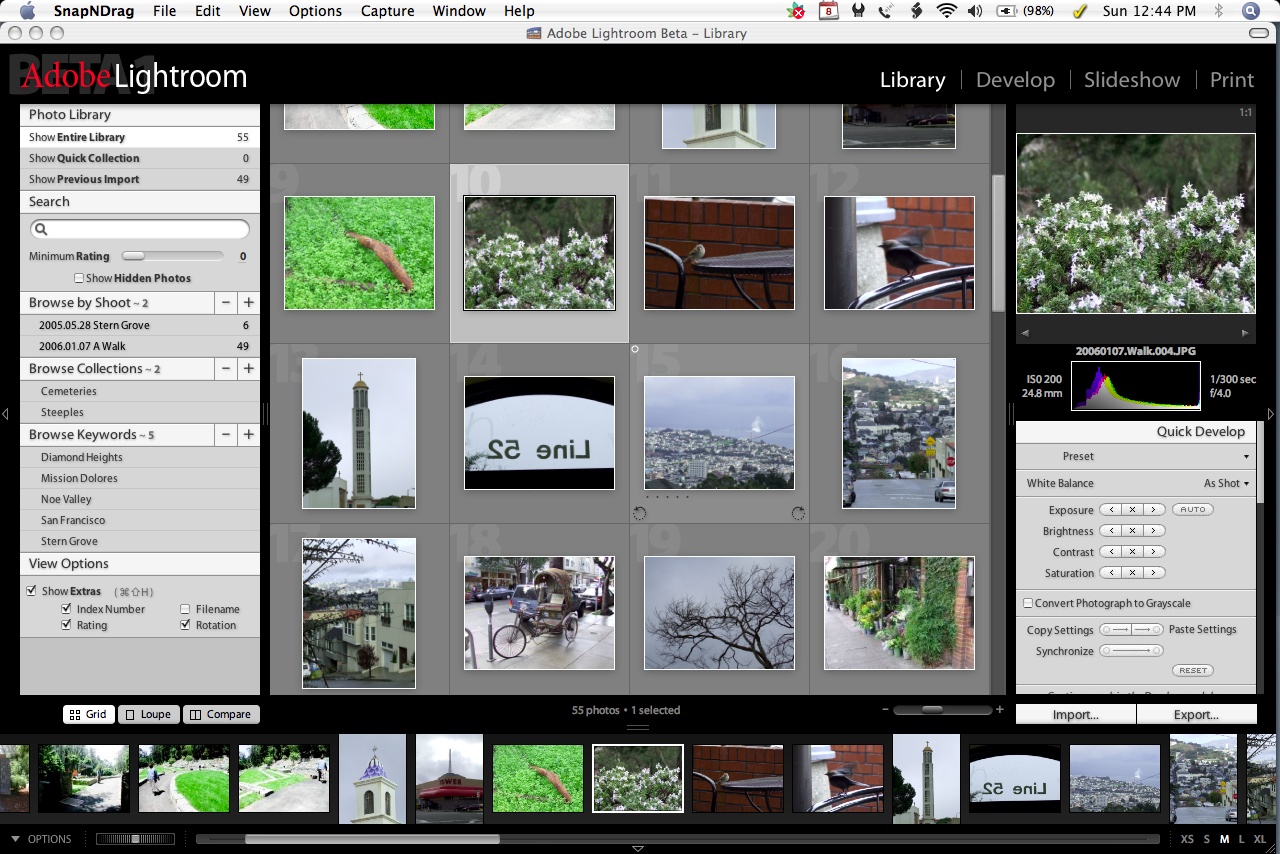
Task: Click the rotate-right icon under city photo 15
Action: coord(798,513)
